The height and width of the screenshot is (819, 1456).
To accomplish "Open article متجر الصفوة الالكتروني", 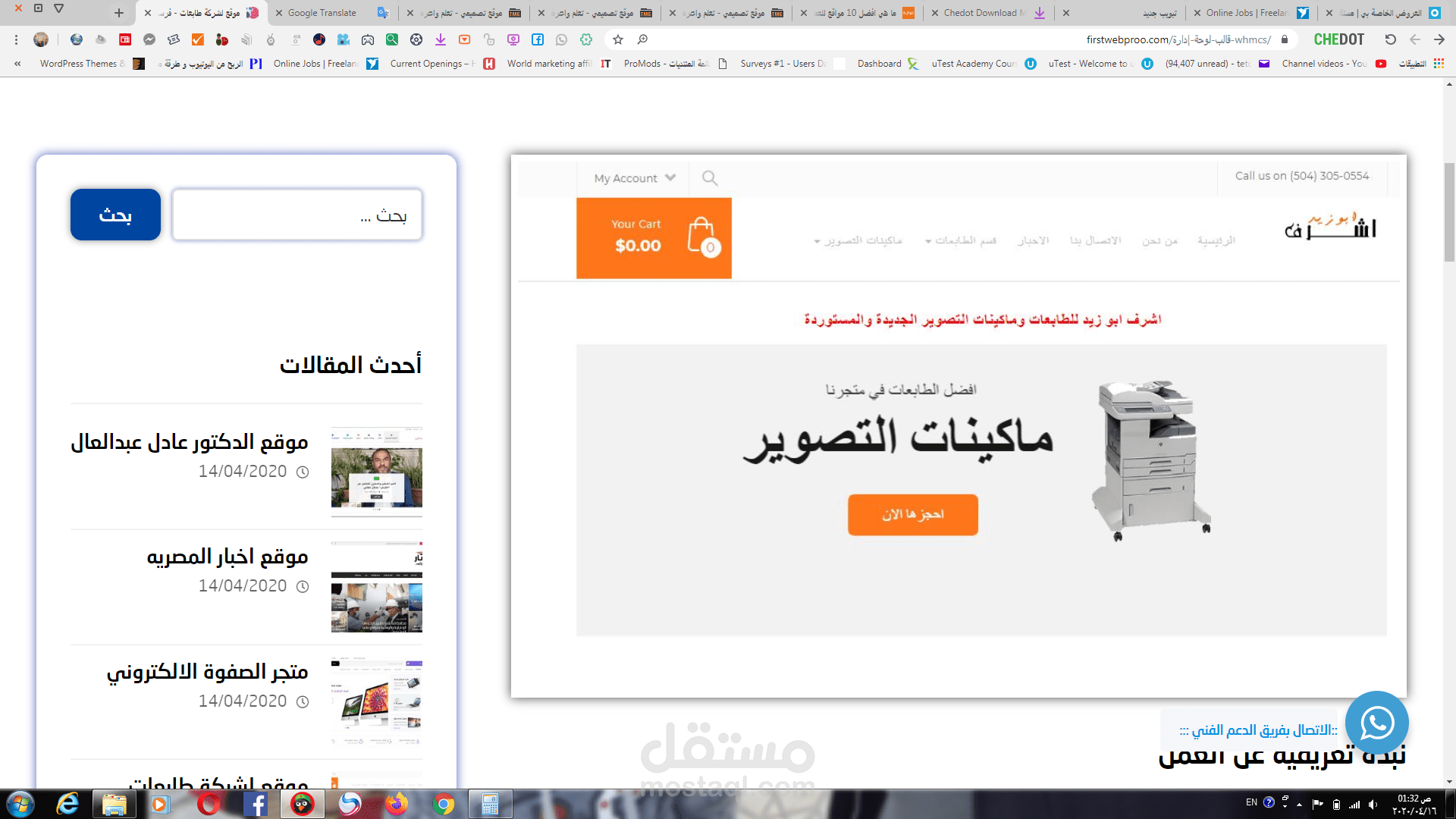I will pos(207,672).
